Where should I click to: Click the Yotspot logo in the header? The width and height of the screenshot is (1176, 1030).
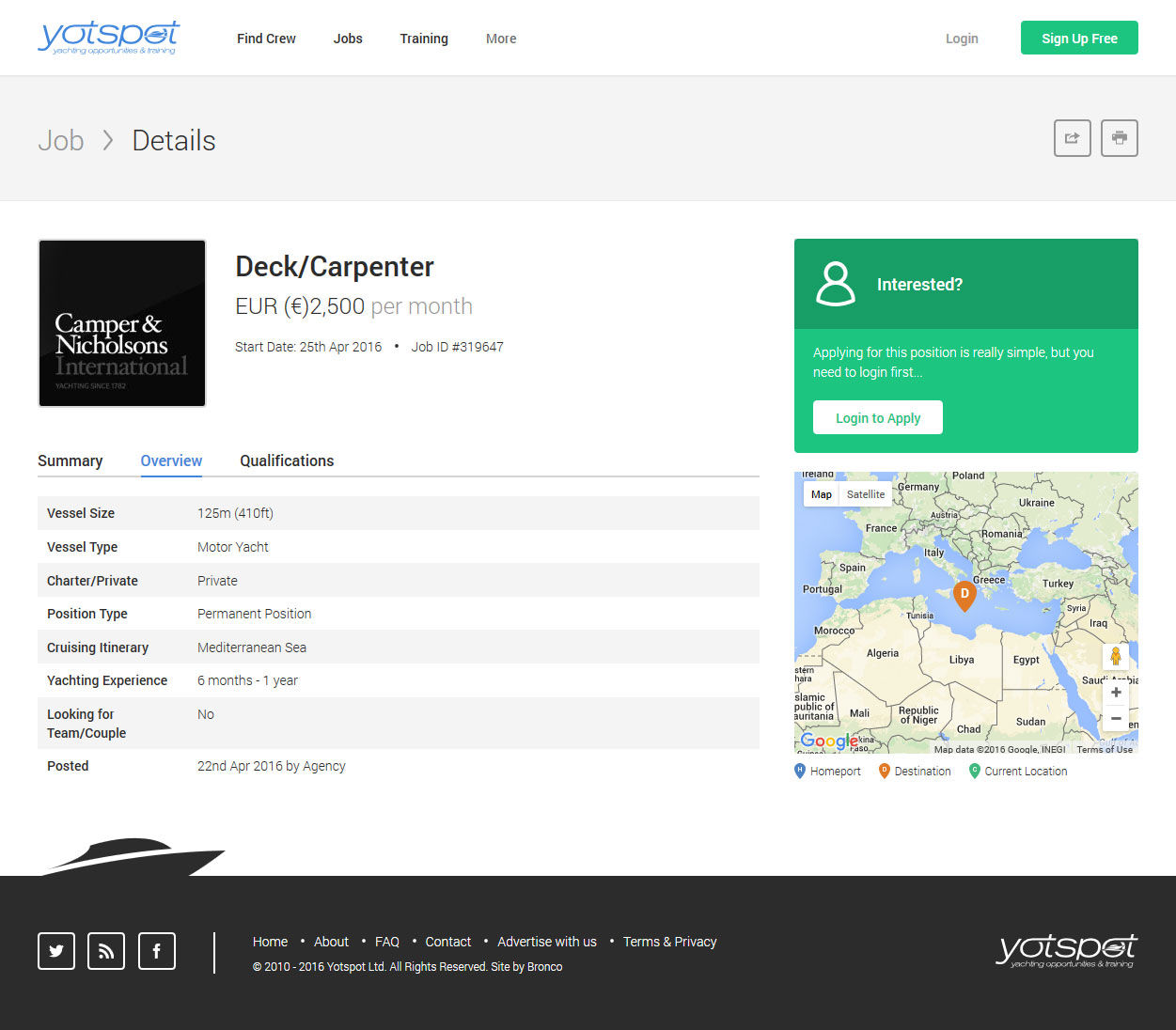(x=108, y=38)
